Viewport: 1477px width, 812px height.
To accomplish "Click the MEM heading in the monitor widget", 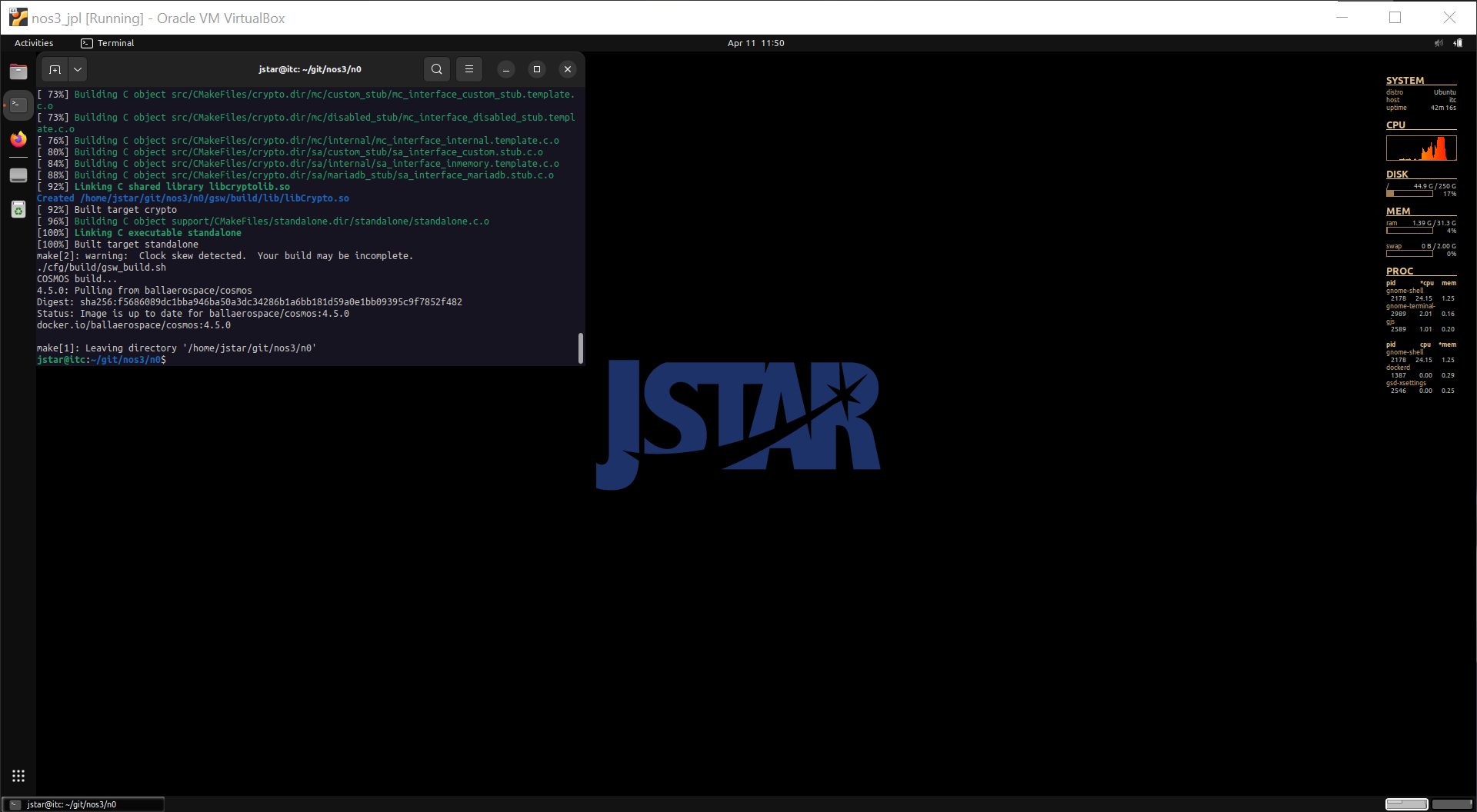I will pos(1398,211).
